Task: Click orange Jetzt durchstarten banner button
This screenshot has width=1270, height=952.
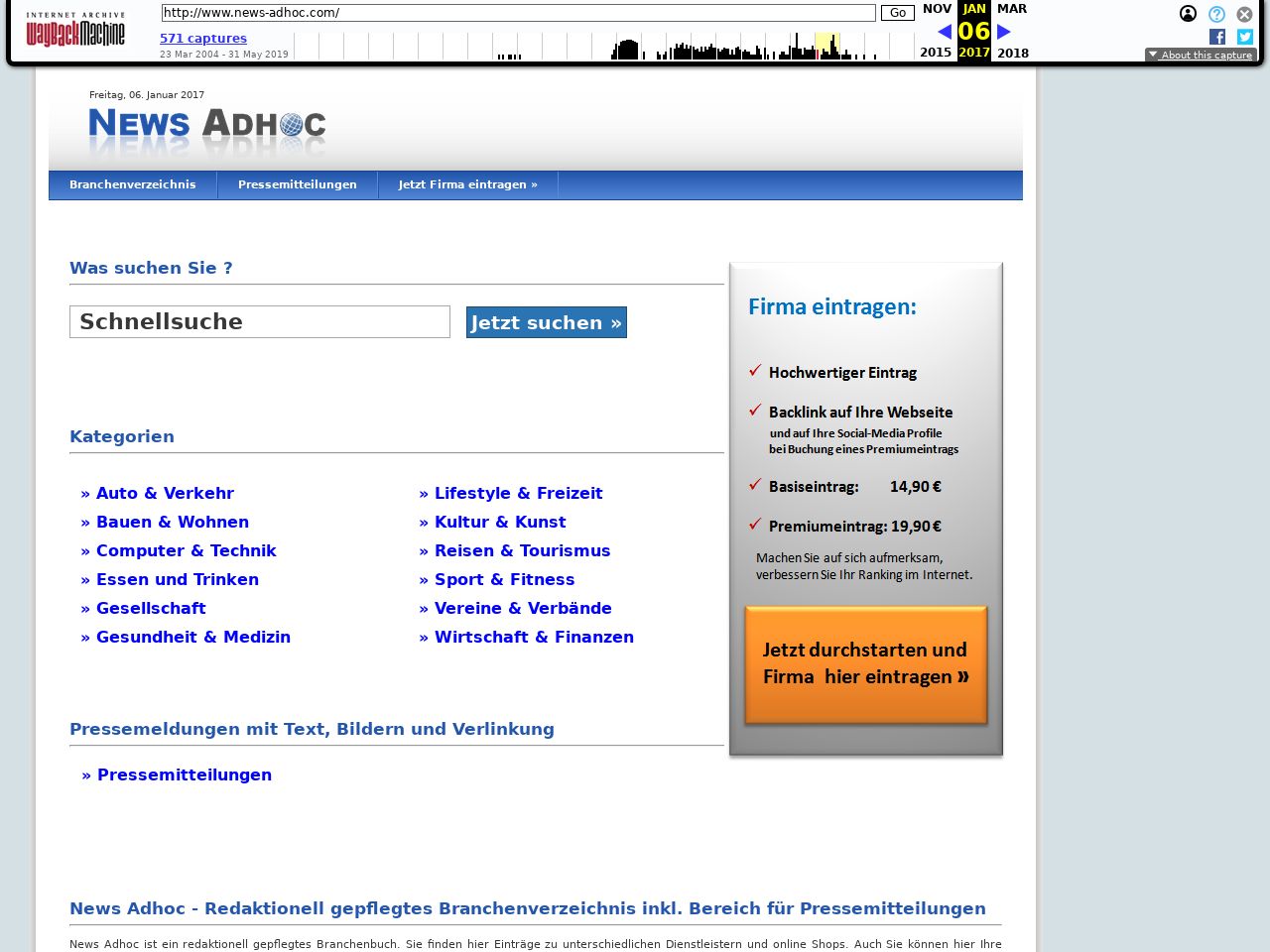Action: [865, 663]
